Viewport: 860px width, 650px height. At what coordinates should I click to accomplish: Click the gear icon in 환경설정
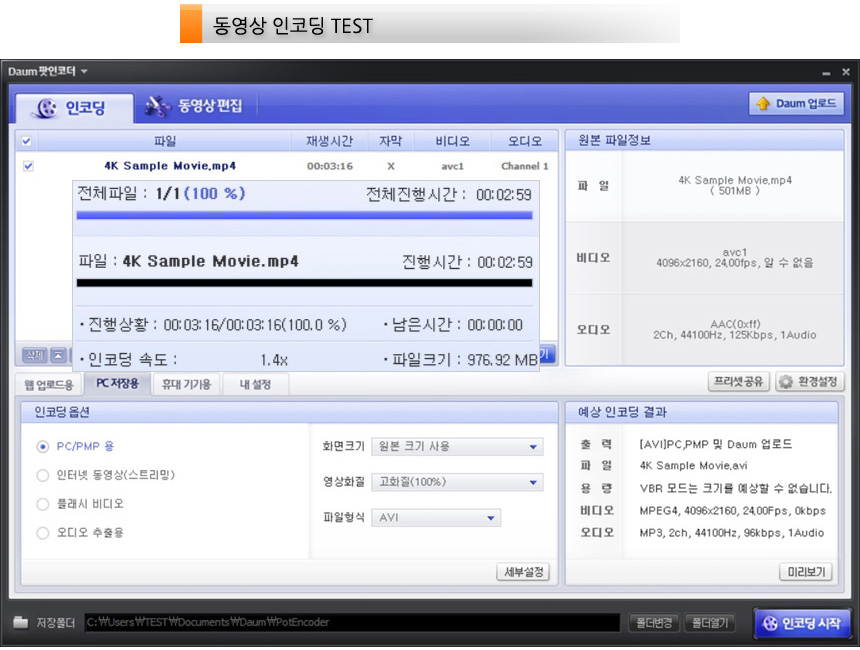pyautogui.click(x=786, y=382)
